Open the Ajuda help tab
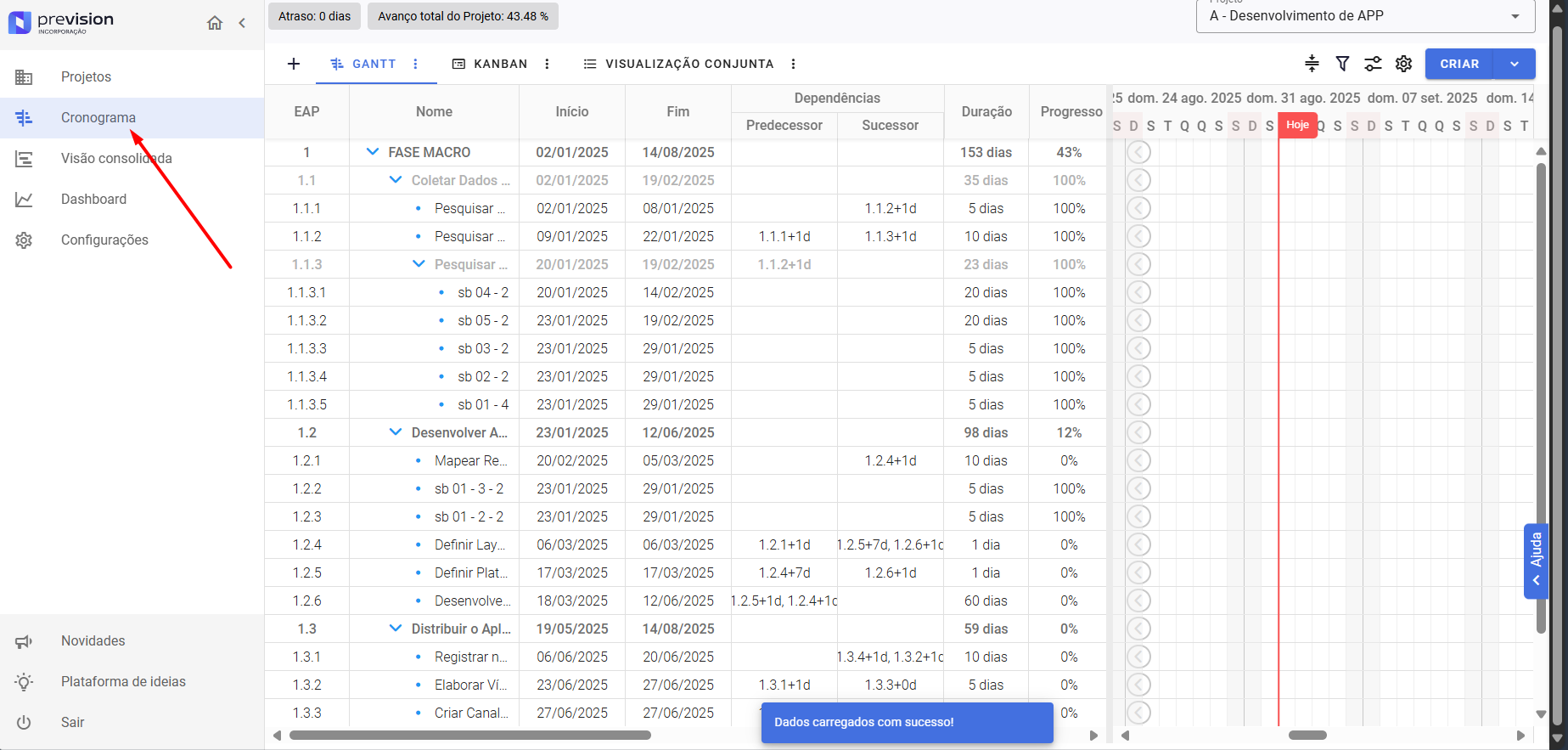 coord(1536,561)
